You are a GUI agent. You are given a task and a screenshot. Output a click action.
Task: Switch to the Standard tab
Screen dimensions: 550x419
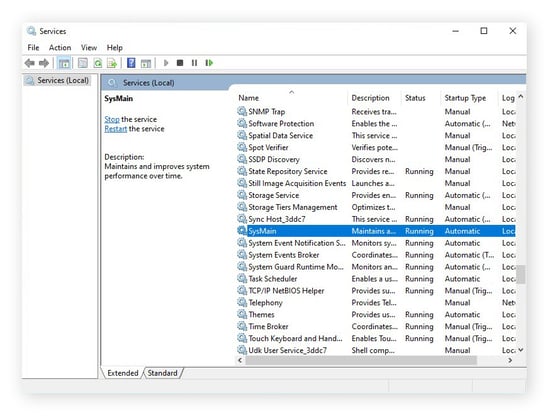click(x=162, y=373)
